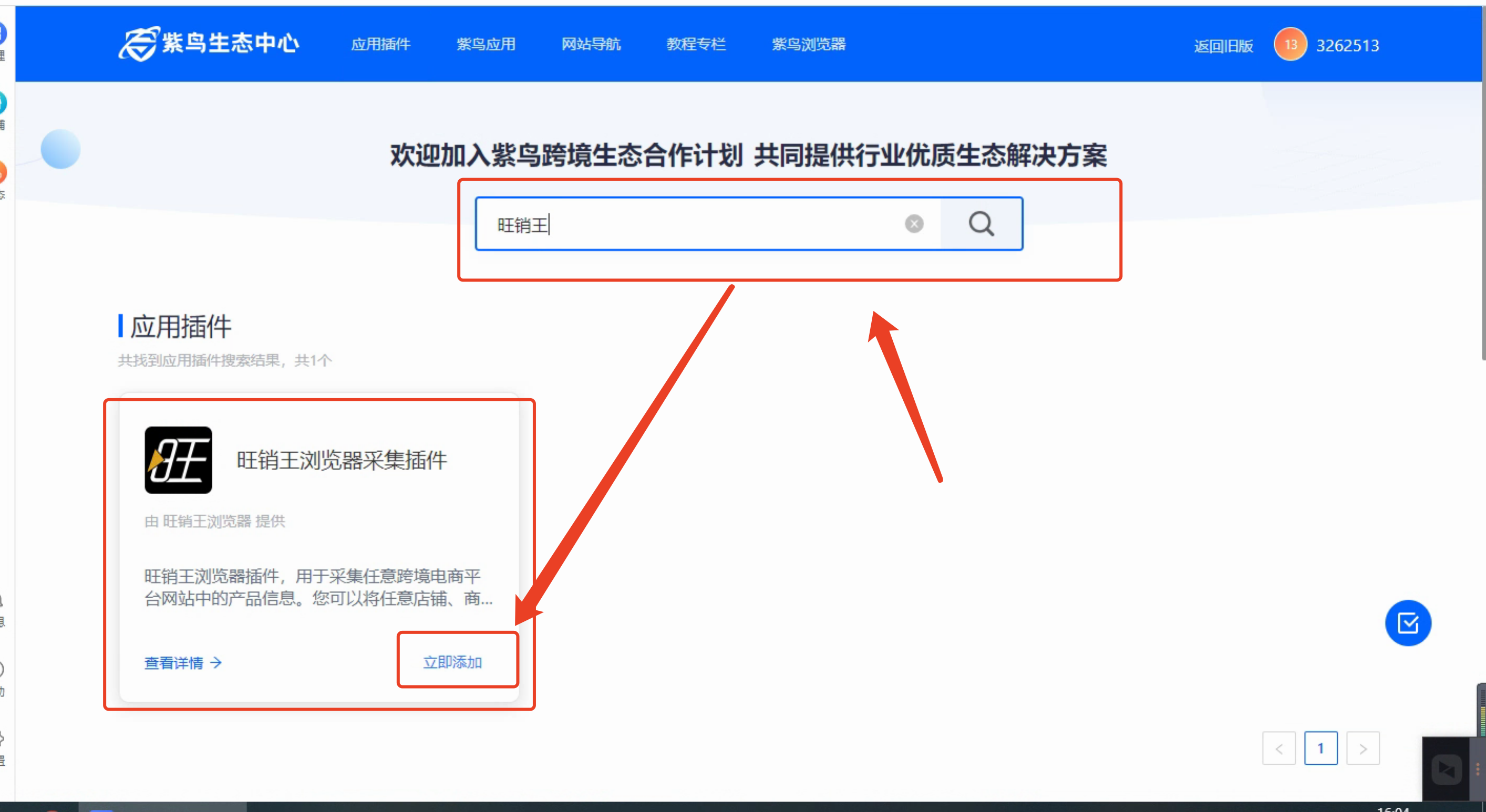Click the search results count text
This screenshot has width=1486, height=812.
225,360
